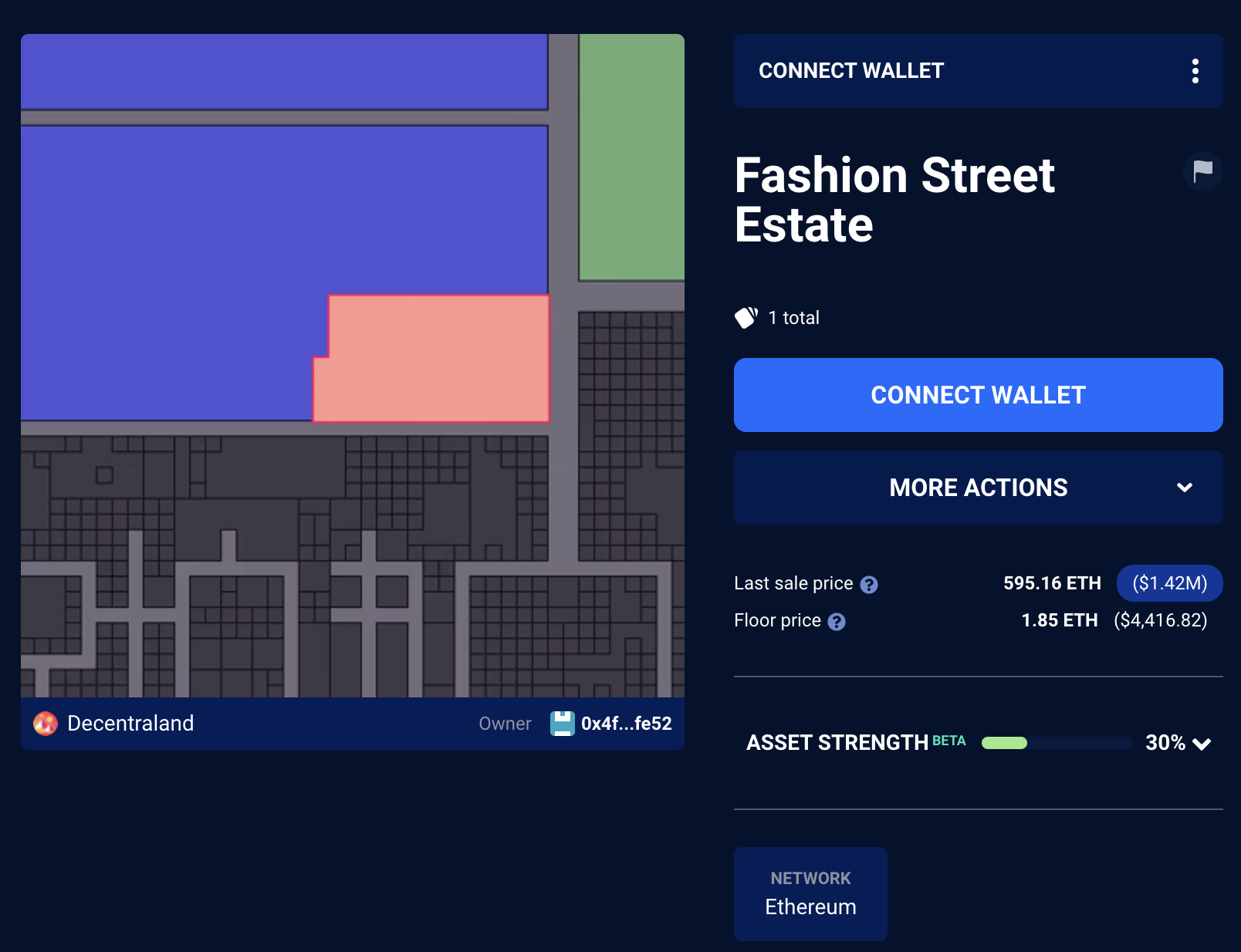Screen dimensions: 1241x952
Task: Open owner address 0x4f...fe52
Action: pyautogui.click(x=627, y=724)
